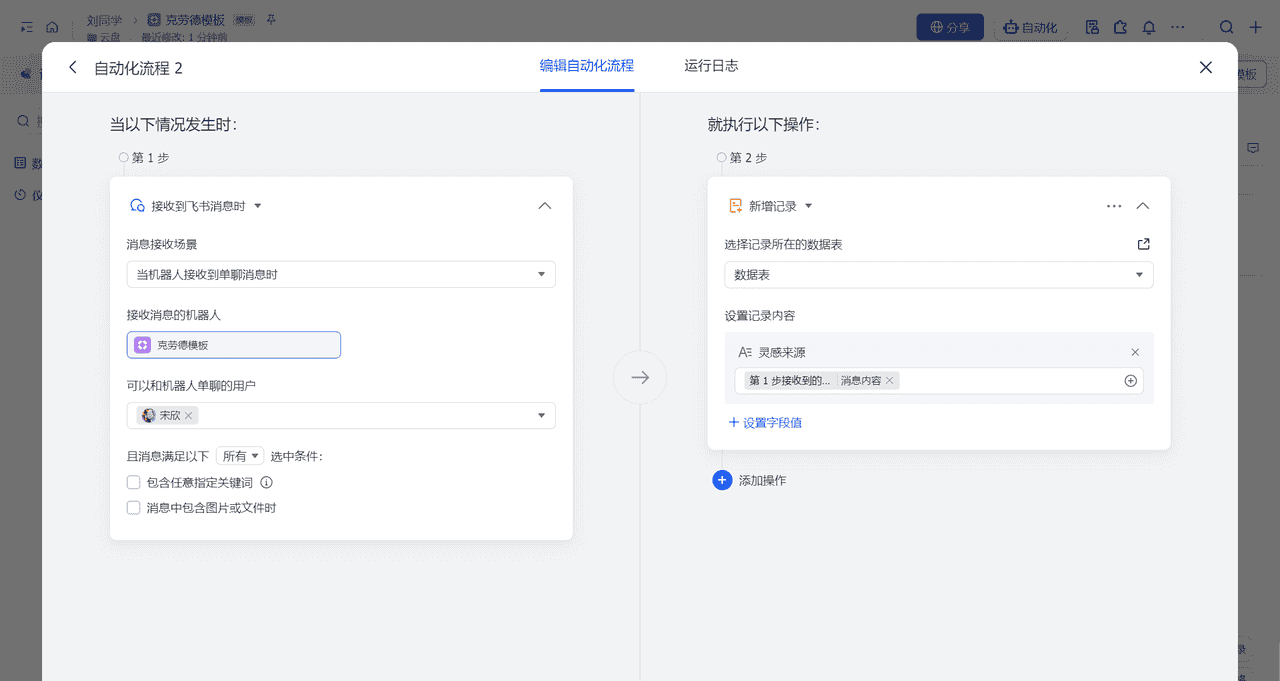Click the back arrow beside 自动化流程 2

coord(72,68)
